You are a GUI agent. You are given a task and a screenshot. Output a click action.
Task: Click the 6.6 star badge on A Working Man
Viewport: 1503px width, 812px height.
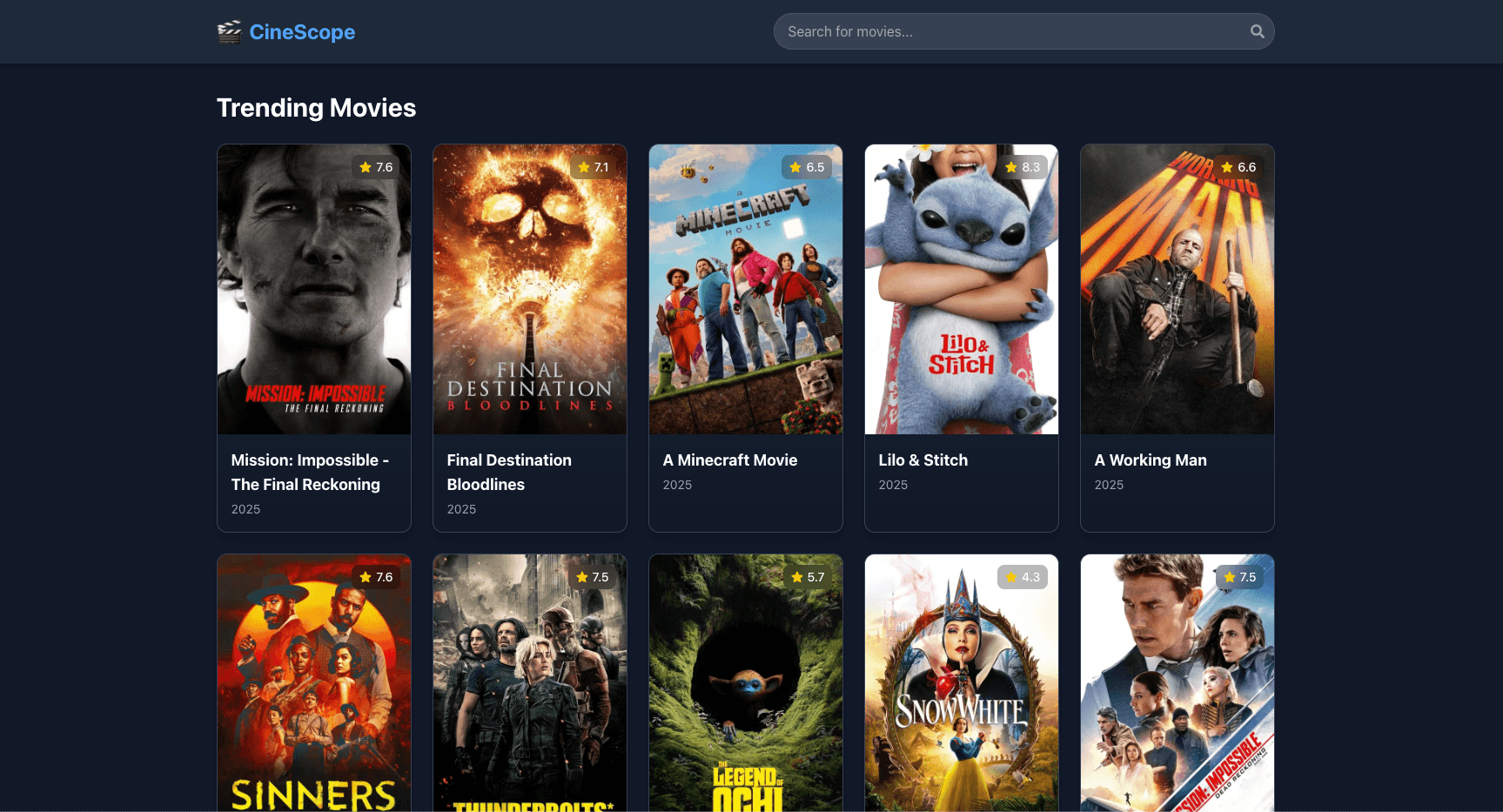(1238, 167)
